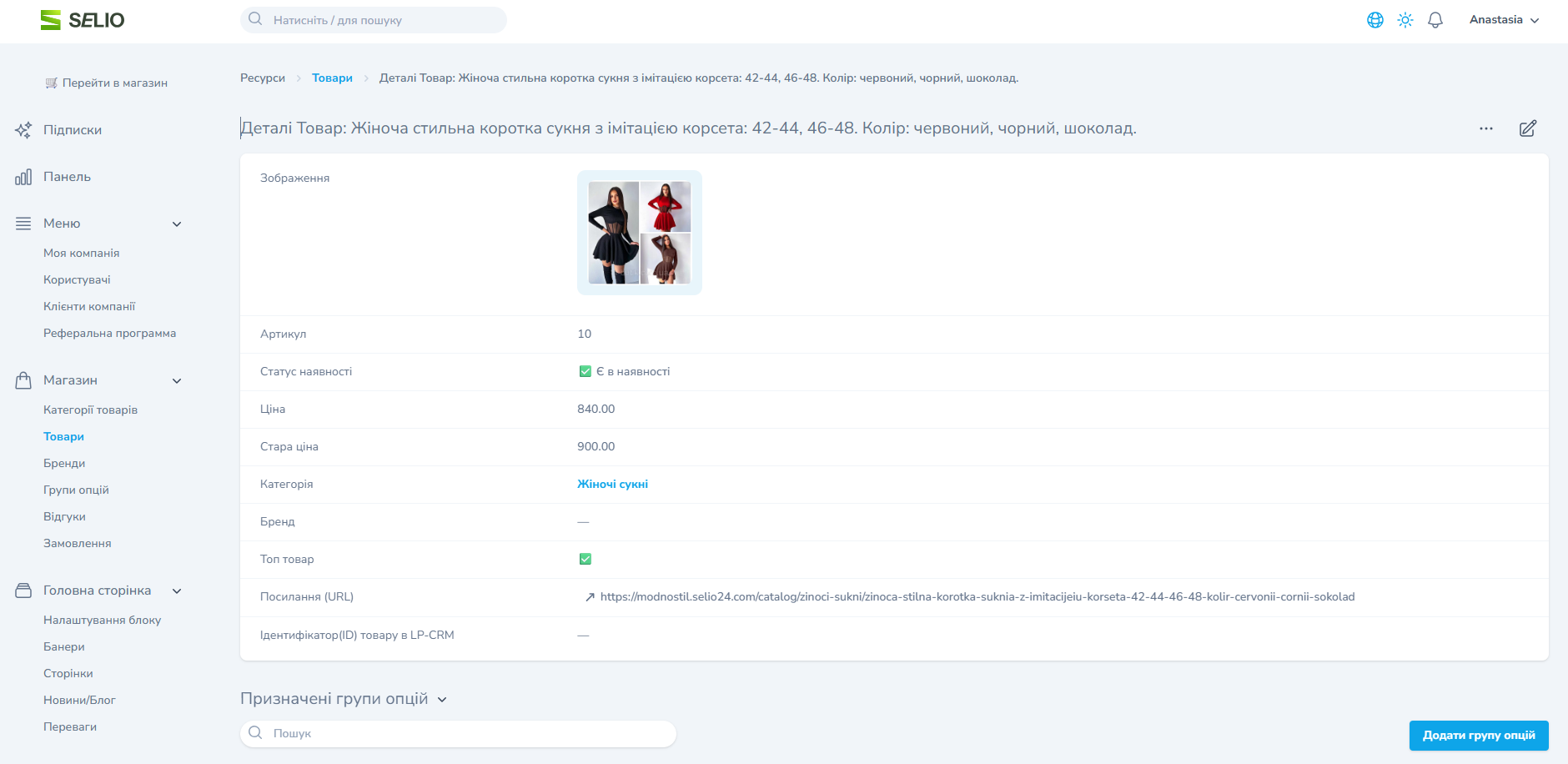
Task: Select Товари in the sidebar
Action: pos(64,436)
